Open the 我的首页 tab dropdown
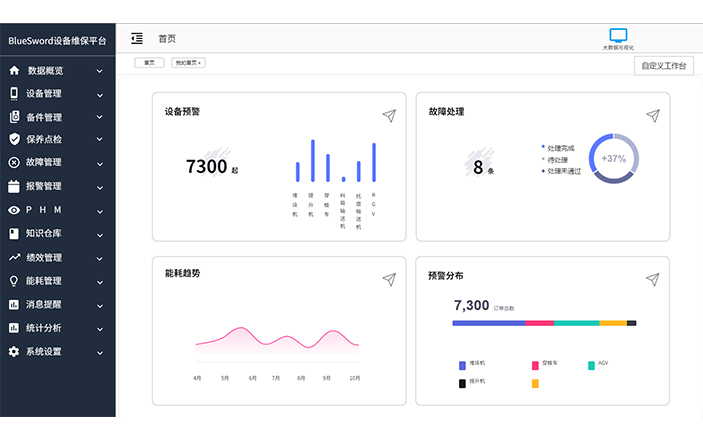This screenshot has height=440, width=703. (x=188, y=62)
